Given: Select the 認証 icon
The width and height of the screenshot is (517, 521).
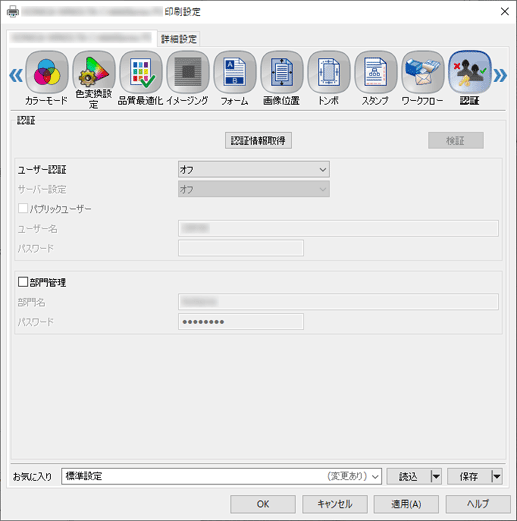Looking at the screenshot, I should [470, 72].
